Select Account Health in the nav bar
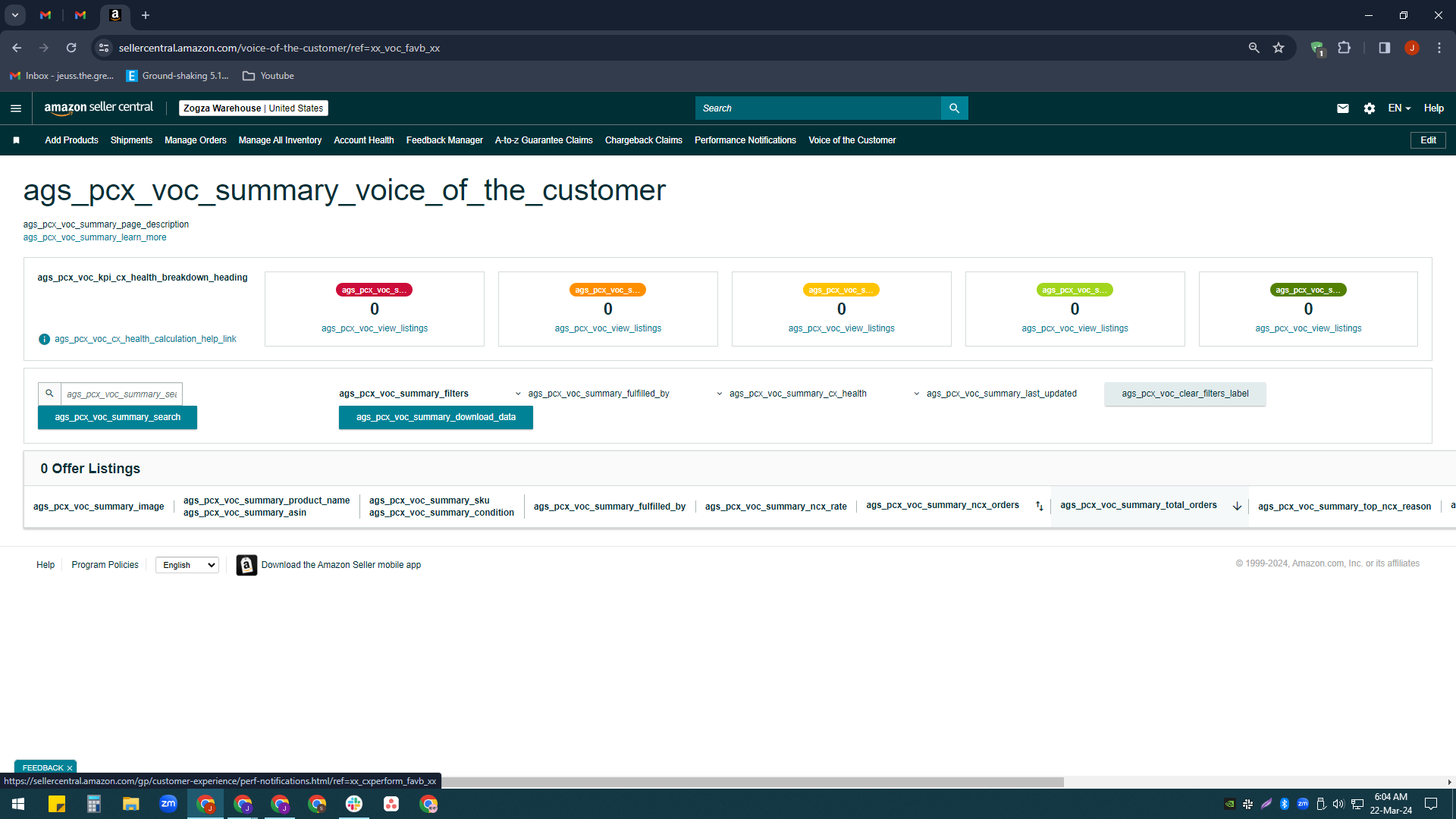1456x819 pixels. coord(364,140)
